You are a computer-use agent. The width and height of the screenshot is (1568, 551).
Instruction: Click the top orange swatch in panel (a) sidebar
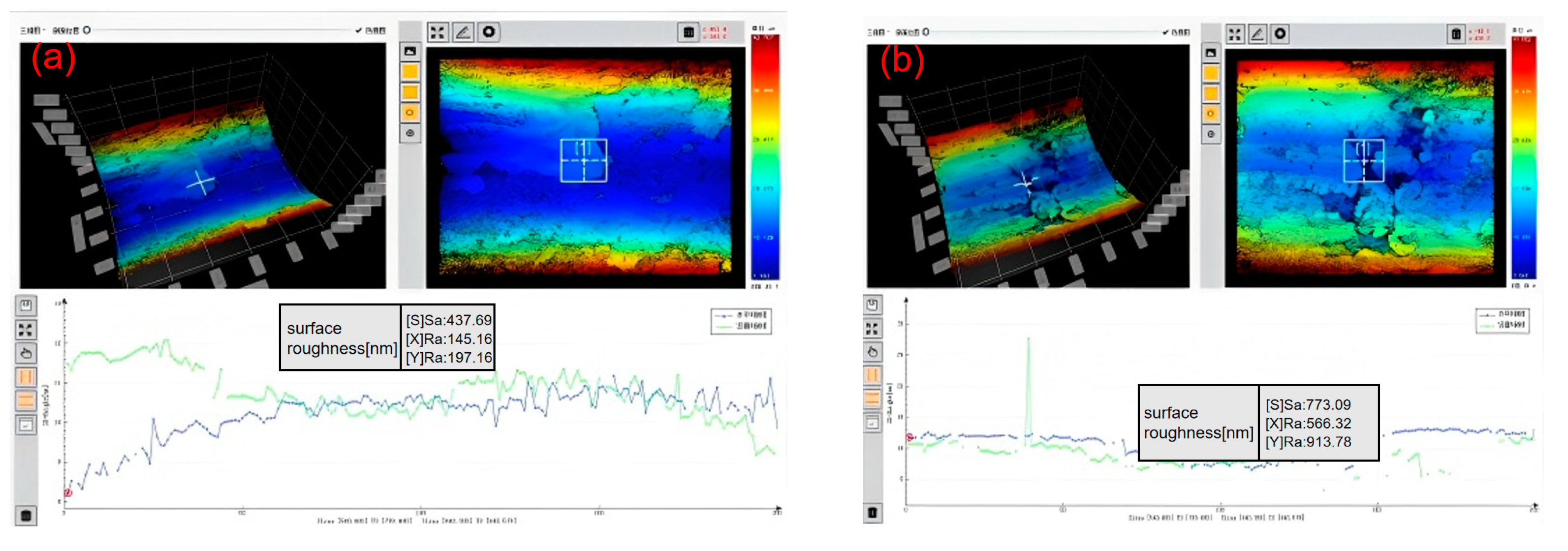click(x=410, y=72)
